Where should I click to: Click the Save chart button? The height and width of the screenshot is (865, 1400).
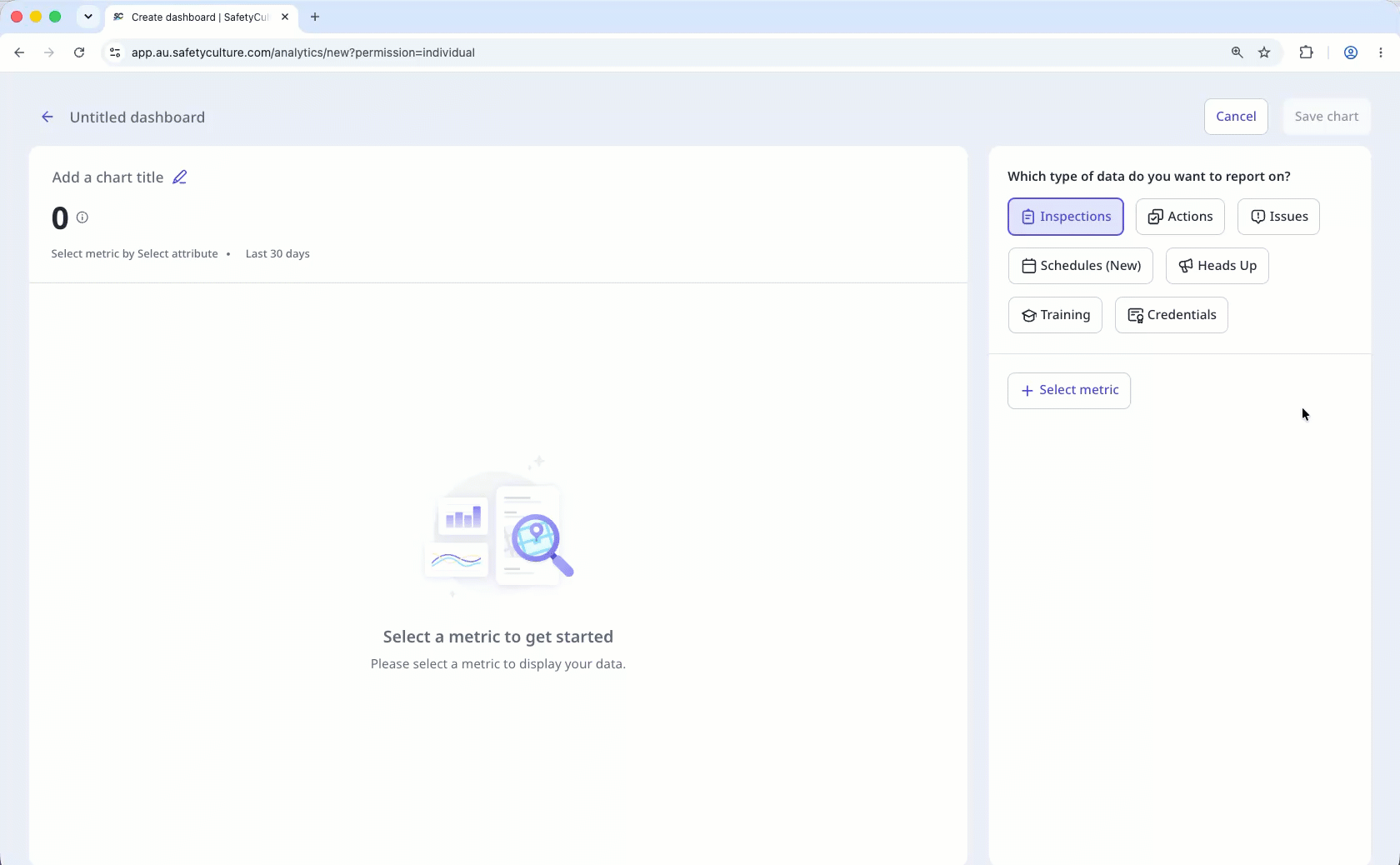tap(1327, 117)
